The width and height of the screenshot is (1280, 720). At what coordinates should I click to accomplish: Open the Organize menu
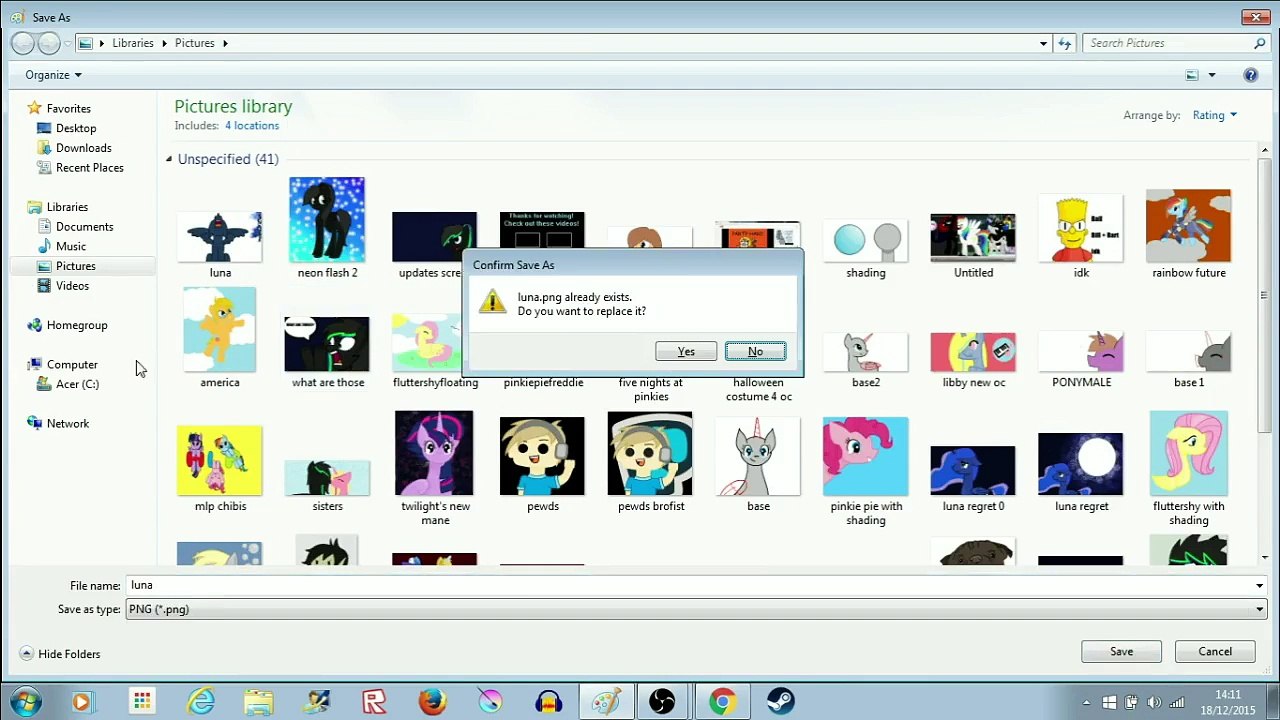54,75
